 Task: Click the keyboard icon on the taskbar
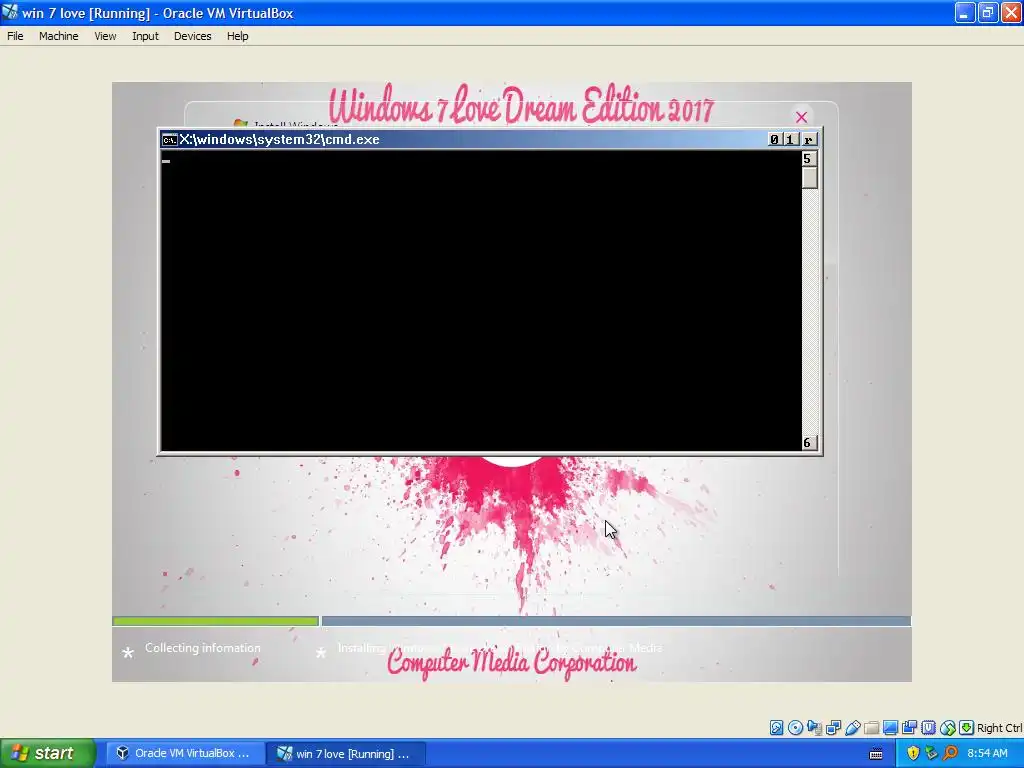[x=876, y=754]
